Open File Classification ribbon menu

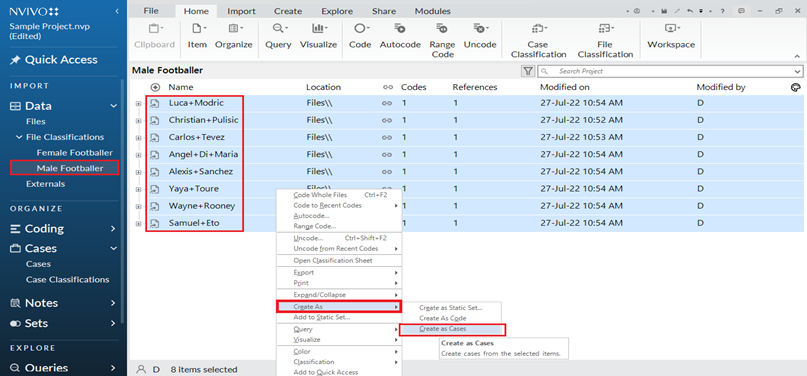pos(605,40)
